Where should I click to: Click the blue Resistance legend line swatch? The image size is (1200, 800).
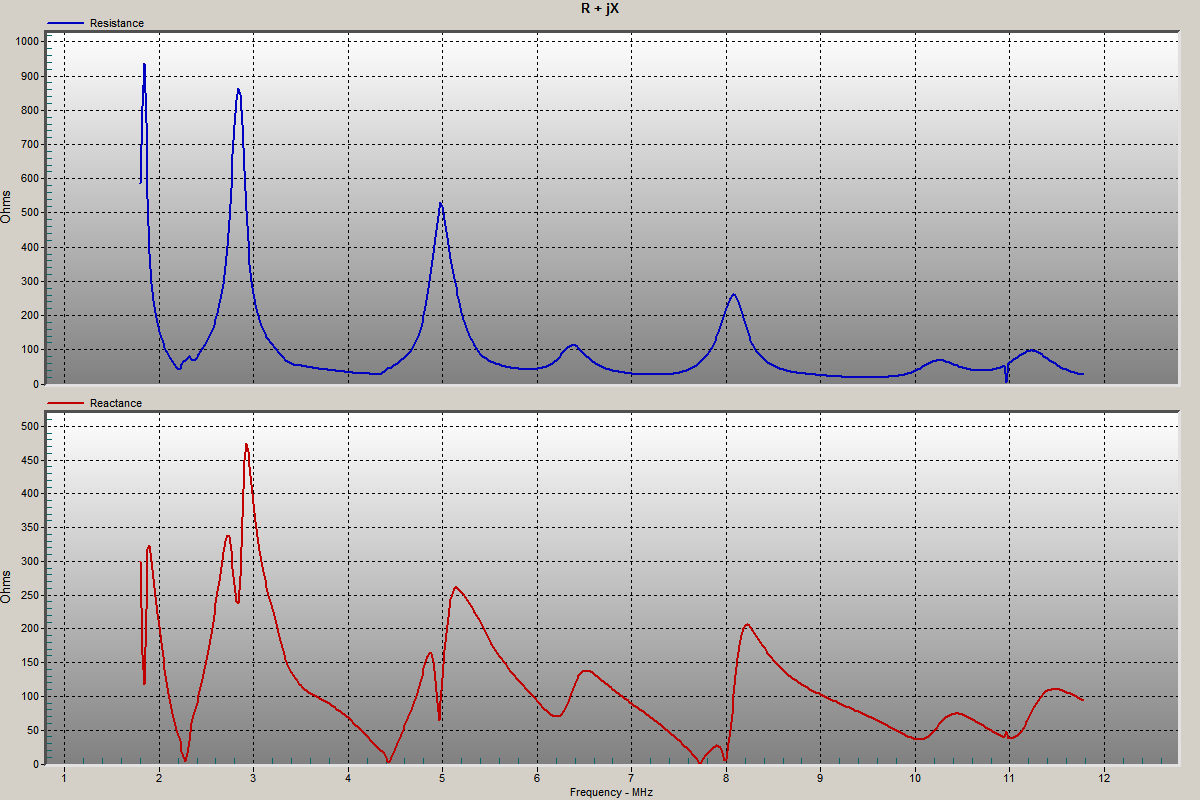coord(66,23)
